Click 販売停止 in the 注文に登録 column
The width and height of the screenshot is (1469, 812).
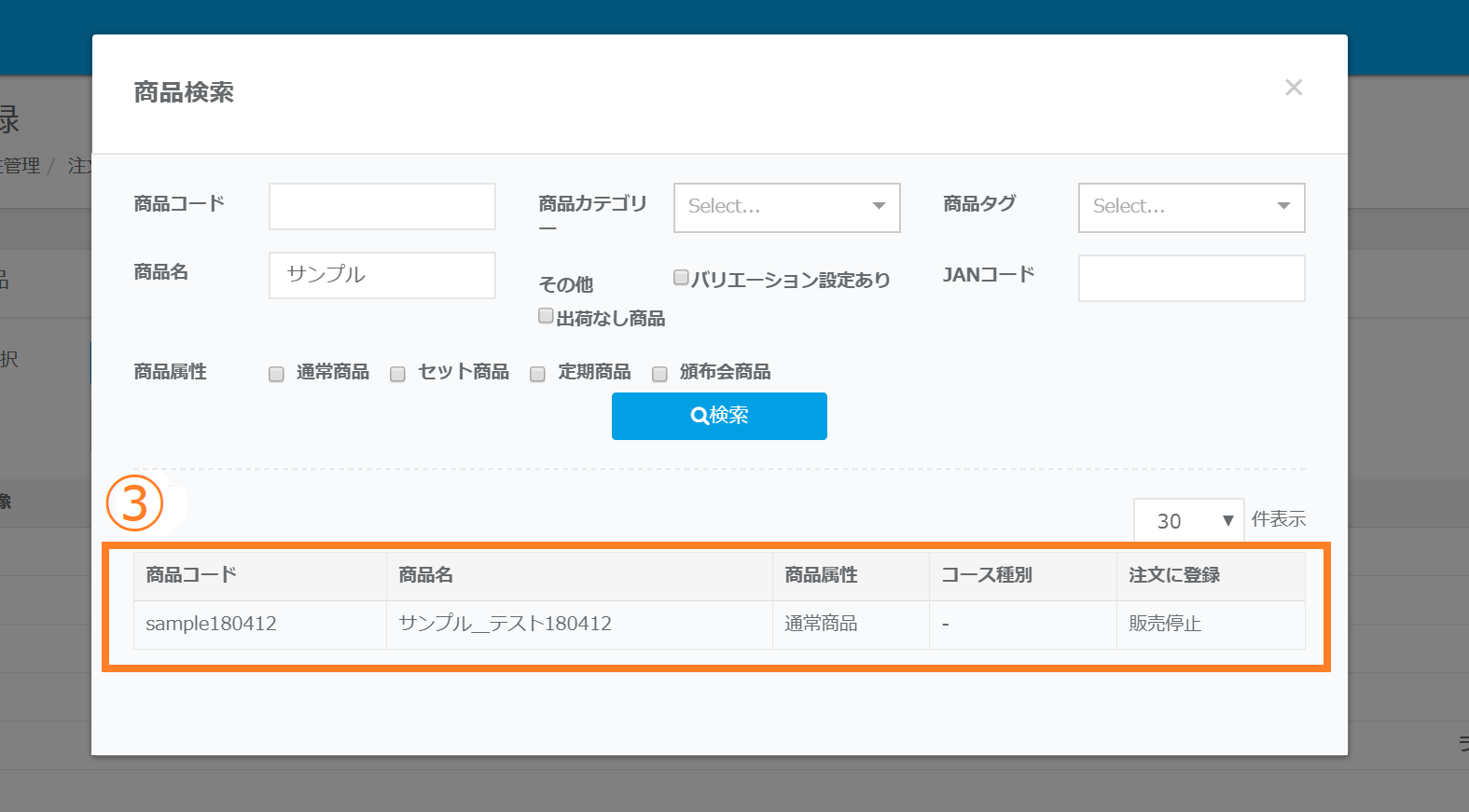[1165, 624]
